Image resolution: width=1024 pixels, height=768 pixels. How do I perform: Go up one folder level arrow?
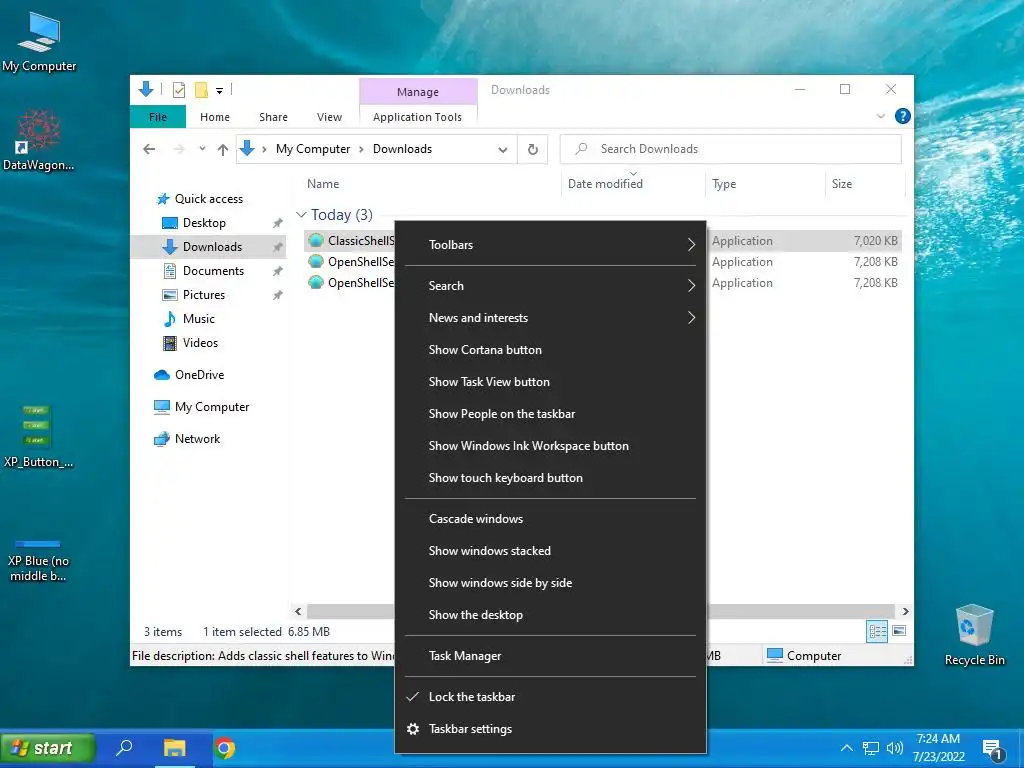(x=223, y=150)
